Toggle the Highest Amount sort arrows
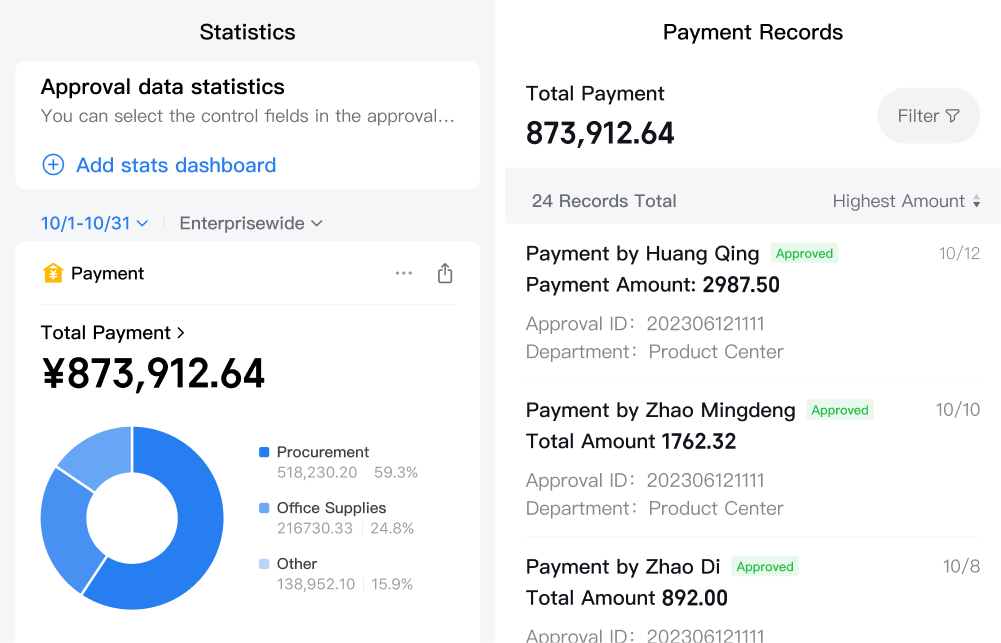 click(x=976, y=201)
